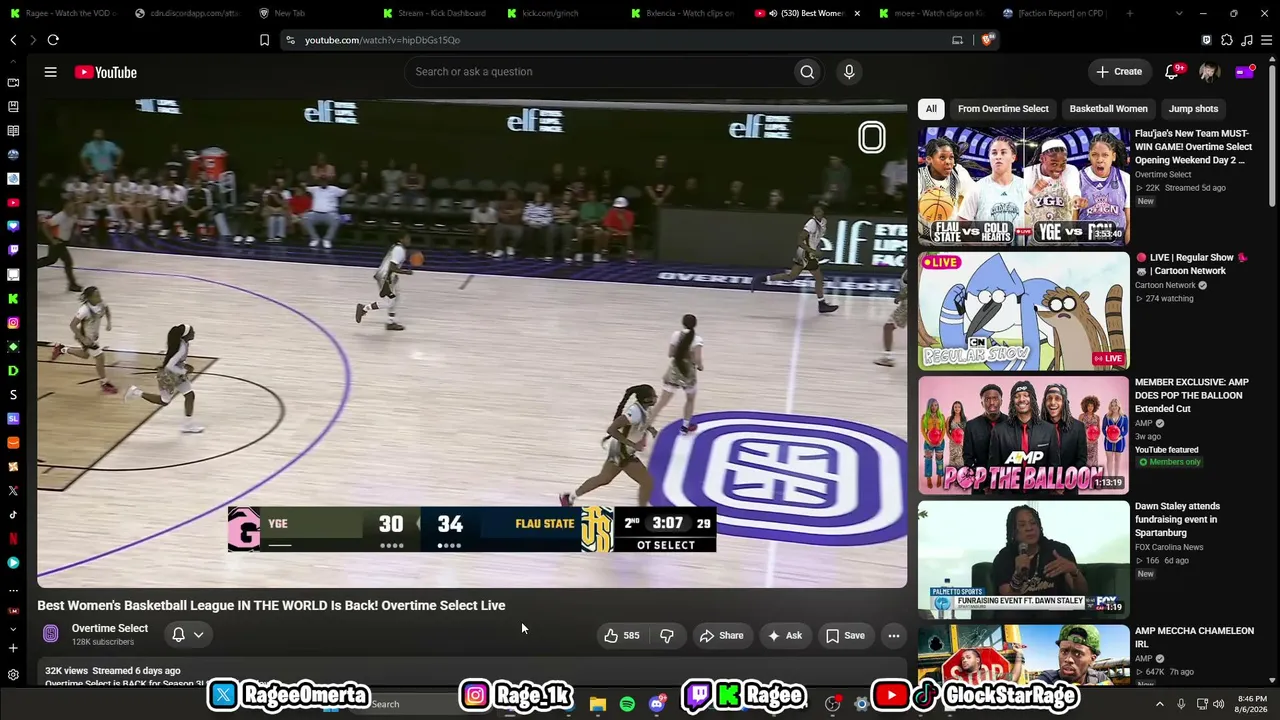Open the browser tab search dropdown

[x=1179, y=13]
